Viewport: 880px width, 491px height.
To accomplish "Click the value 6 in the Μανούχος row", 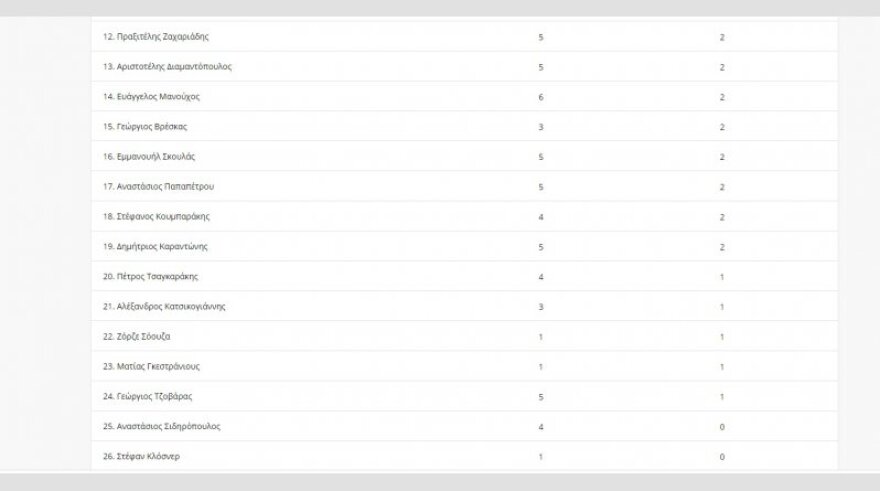I will 541,97.
